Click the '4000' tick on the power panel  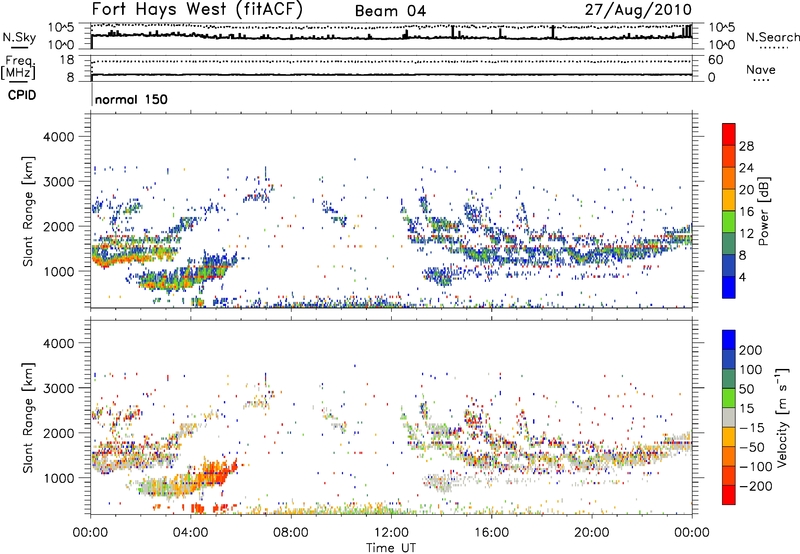tap(59, 137)
